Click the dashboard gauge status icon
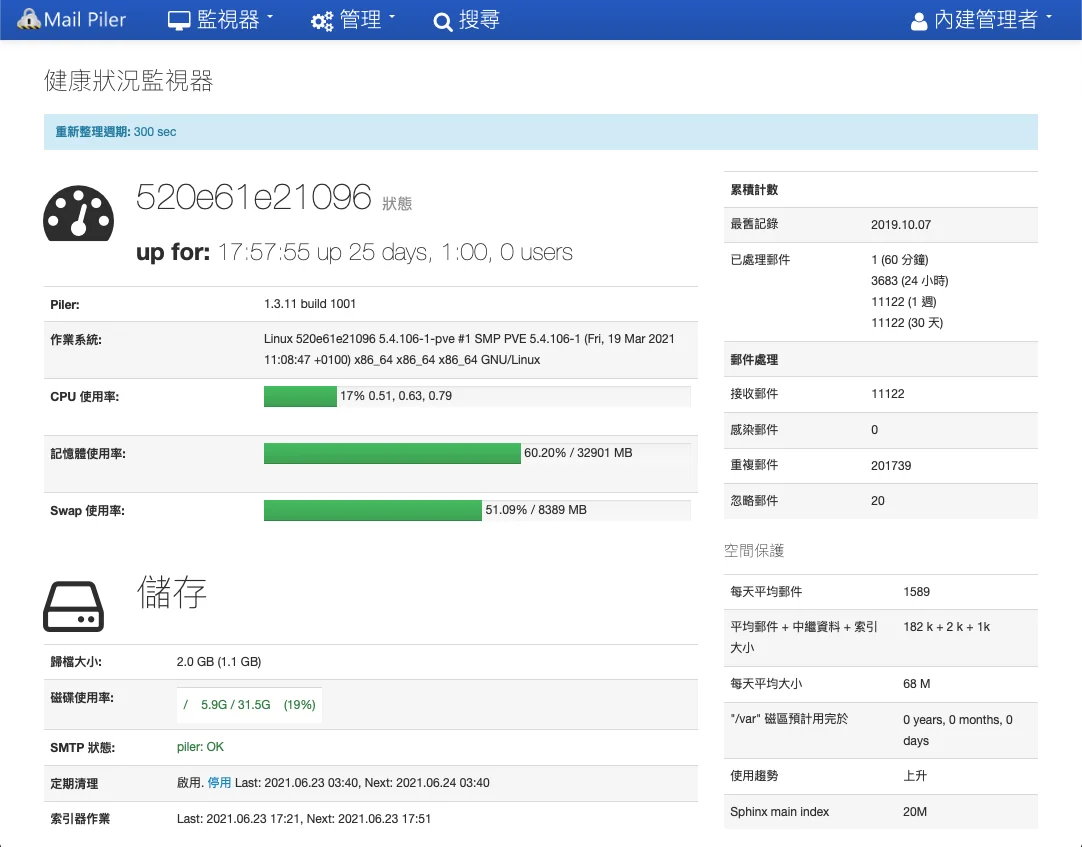The width and height of the screenshot is (1082, 847). click(79, 213)
